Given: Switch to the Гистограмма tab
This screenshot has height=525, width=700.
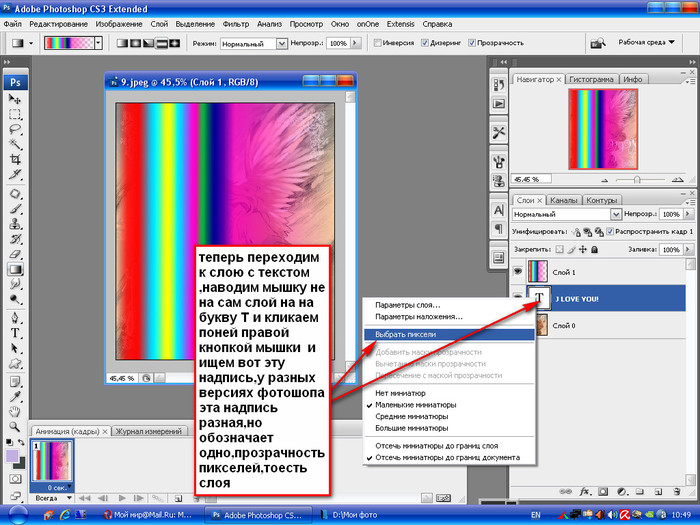Looking at the screenshot, I should [x=591, y=79].
